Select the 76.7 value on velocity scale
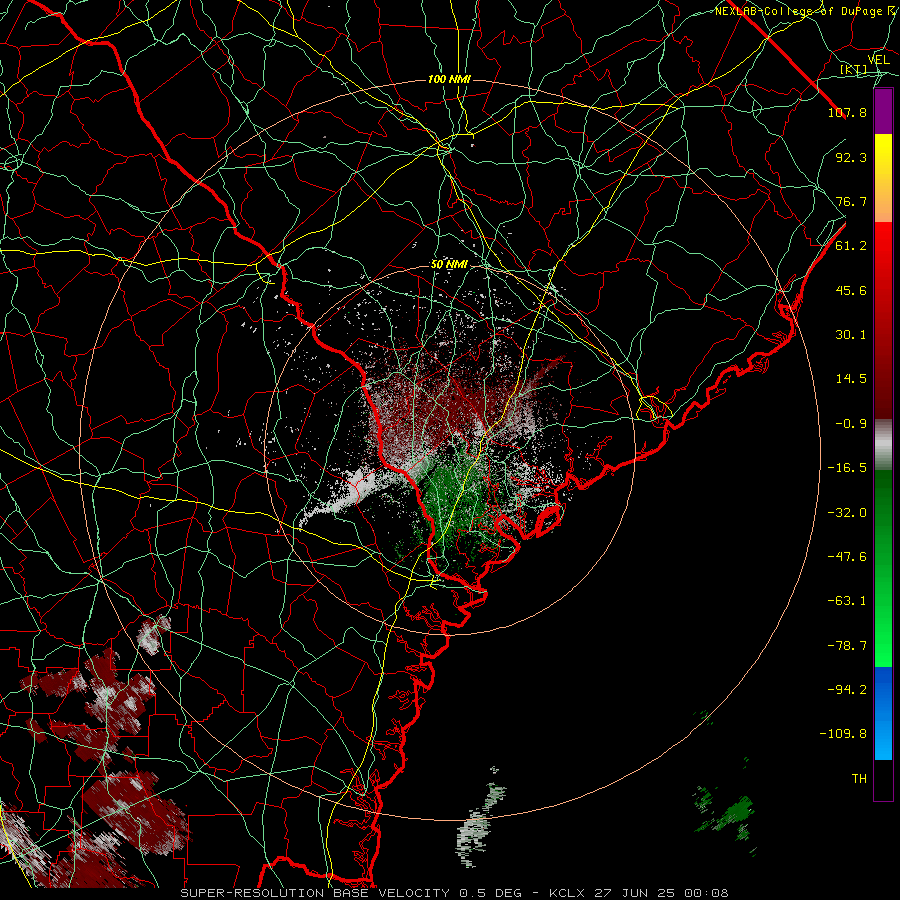Screen dimensions: 900x900 (851, 201)
